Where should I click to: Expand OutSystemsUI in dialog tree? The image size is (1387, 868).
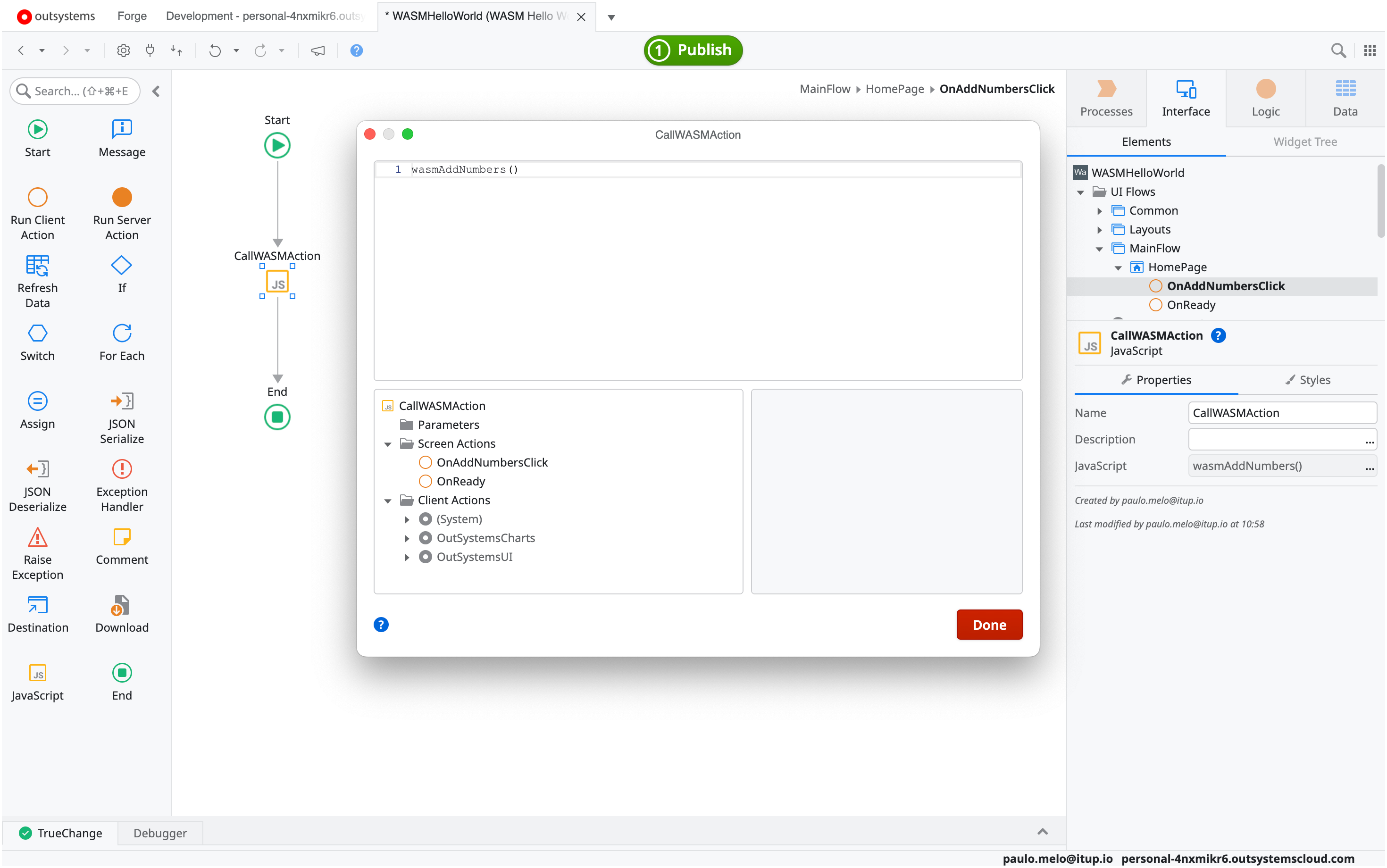[x=407, y=558]
